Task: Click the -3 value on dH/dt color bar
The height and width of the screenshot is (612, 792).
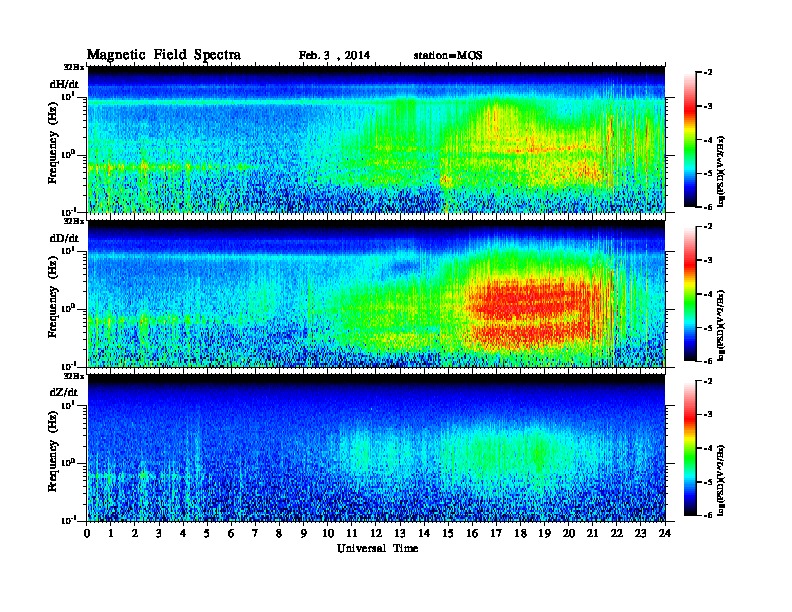Action: (x=708, y=106)
